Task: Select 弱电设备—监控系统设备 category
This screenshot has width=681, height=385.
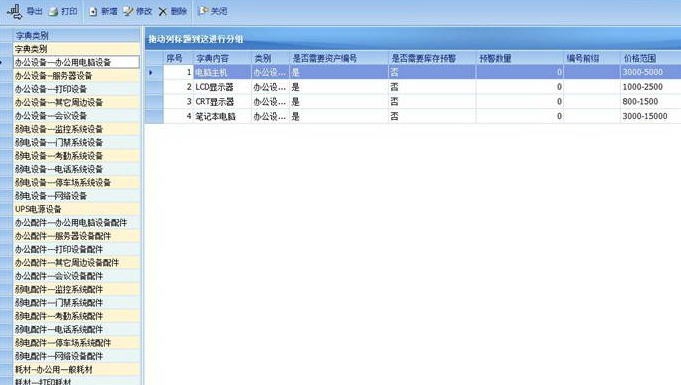Action: (76, 129)
